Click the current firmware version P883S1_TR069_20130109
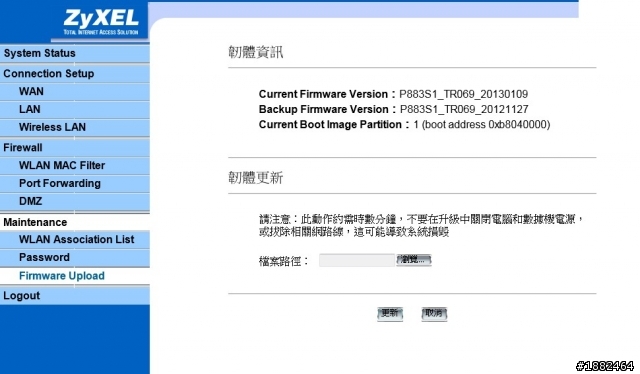Viewport: 640px width, 374px height. [x=463, y=94]
